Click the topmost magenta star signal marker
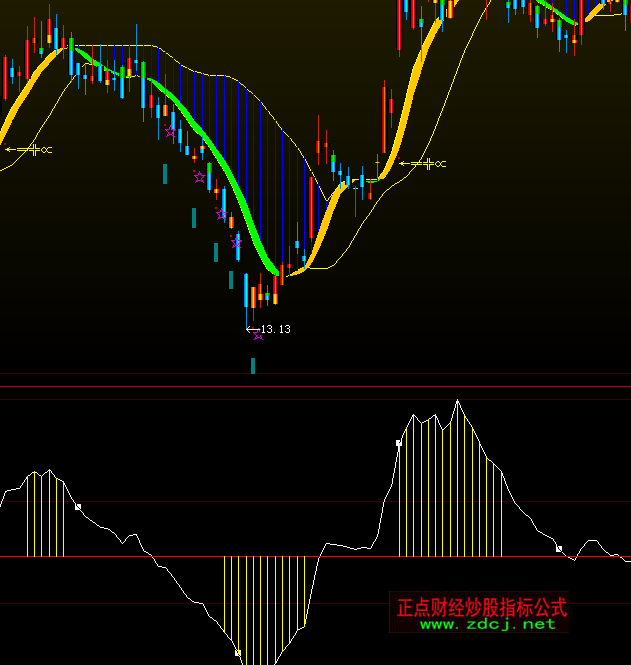The image size is (631, 665). [x=171, y=131]
